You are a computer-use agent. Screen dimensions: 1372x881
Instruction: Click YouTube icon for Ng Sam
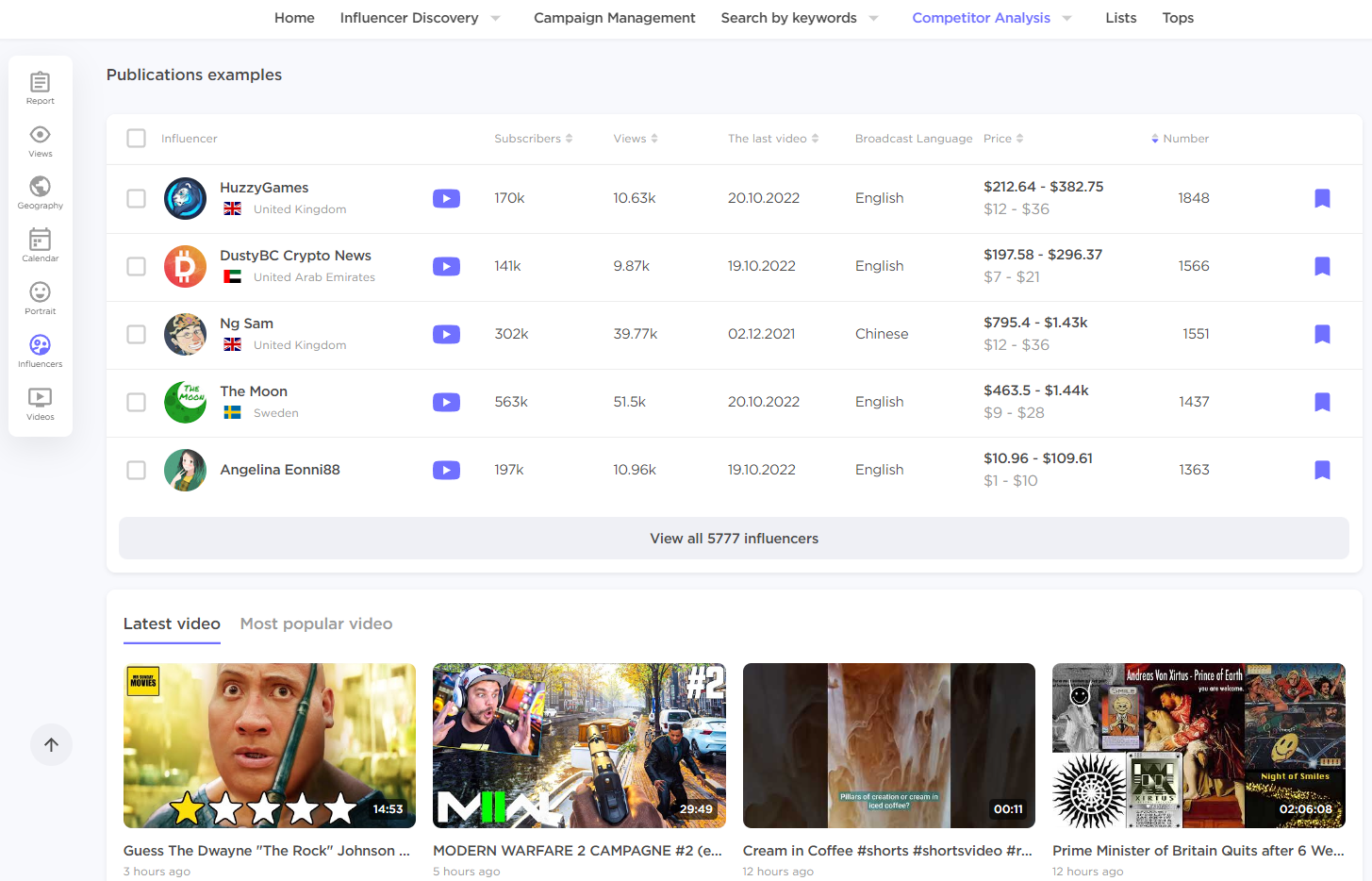(x=446, y=334)
